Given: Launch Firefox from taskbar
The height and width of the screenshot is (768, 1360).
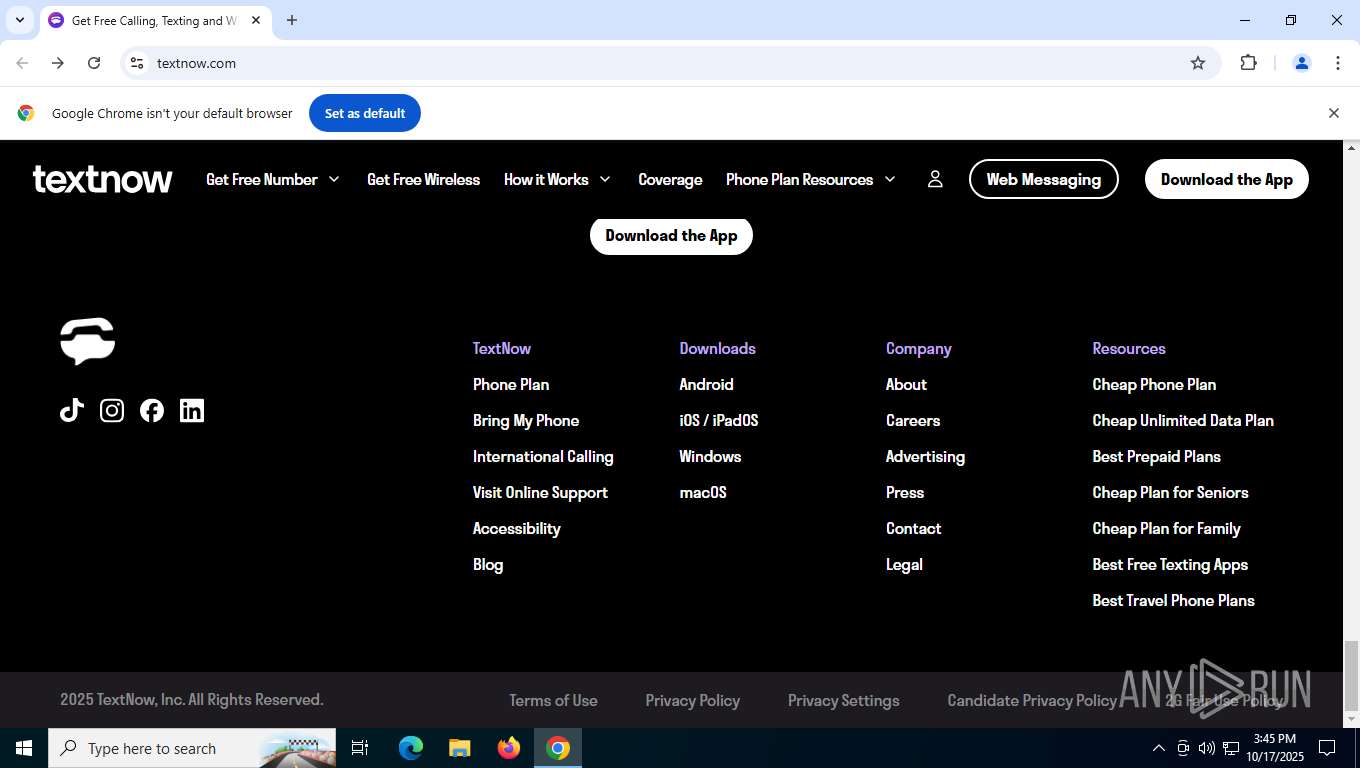Looking at the screenshot, I should (509, 748).
